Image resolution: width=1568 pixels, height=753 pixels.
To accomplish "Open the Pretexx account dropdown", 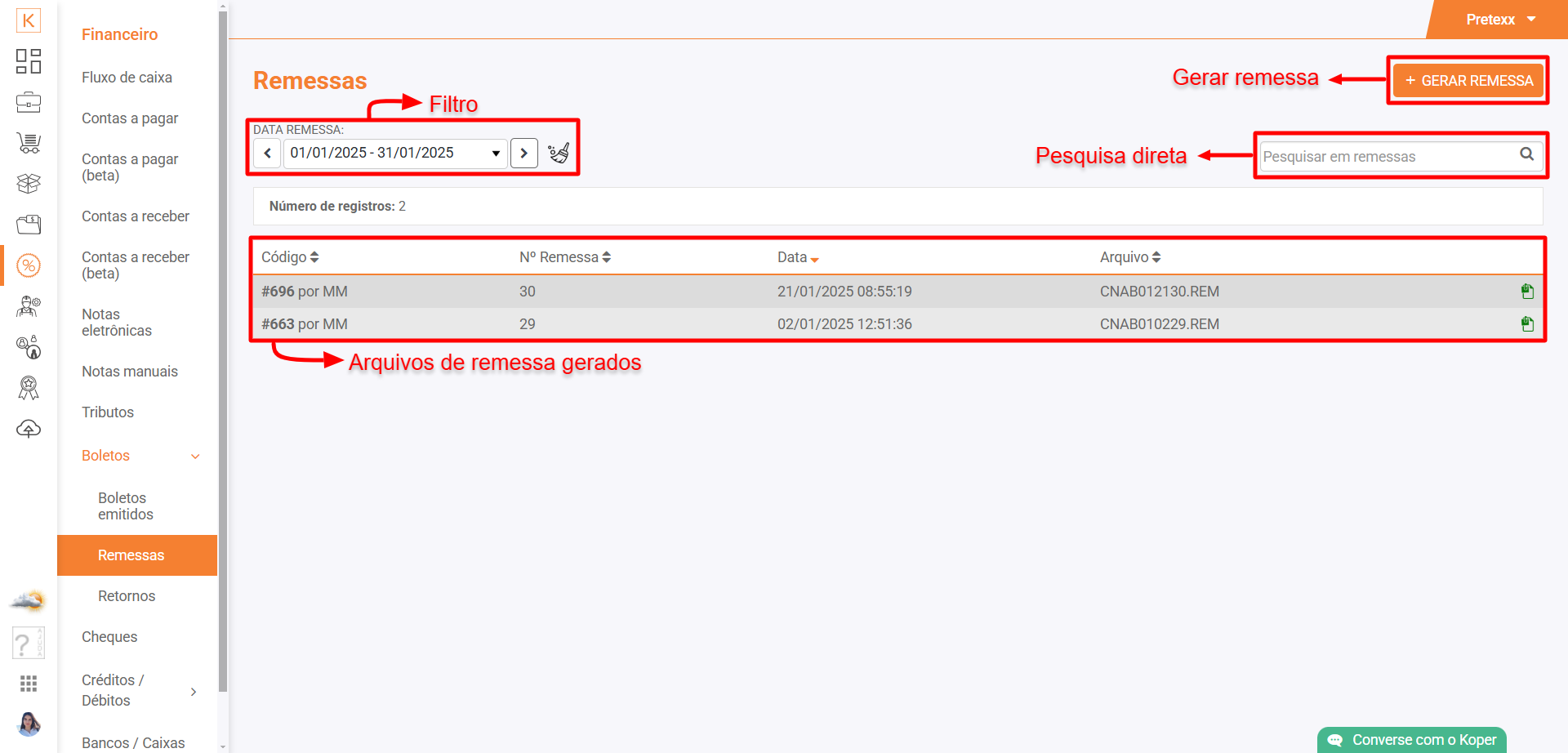I will click(1499, 20).
